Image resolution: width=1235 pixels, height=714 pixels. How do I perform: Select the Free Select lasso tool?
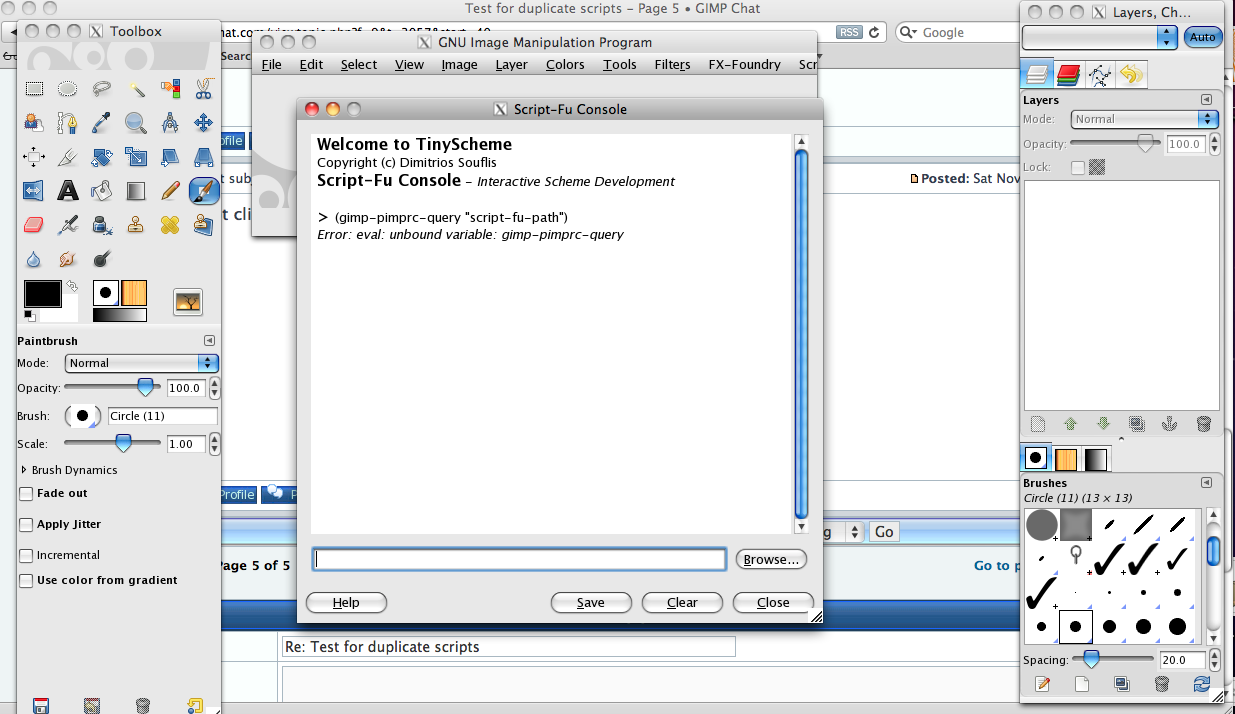pyautogui.click(x=102, y=89)
